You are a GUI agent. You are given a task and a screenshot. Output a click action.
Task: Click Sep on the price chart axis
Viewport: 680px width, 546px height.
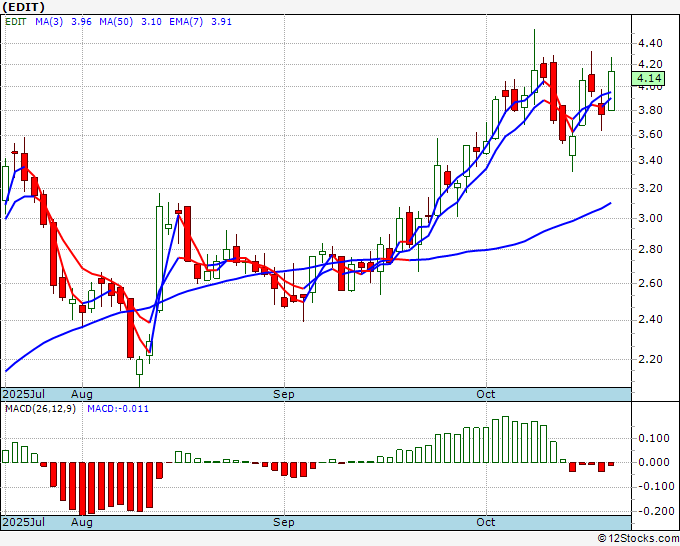[x=284, y=394]
